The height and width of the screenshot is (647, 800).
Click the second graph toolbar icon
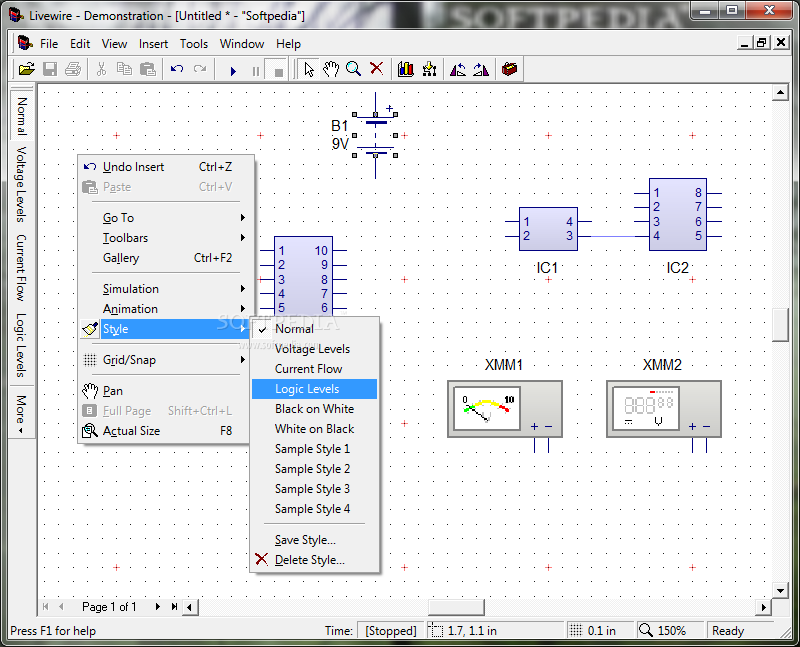[x=481, y=69]
